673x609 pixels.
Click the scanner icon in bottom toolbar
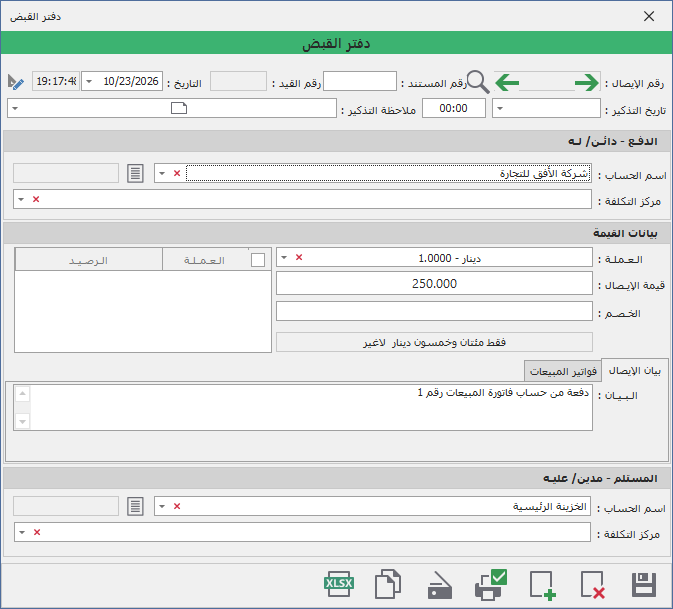pyautogui.click(x=440, y=585)
